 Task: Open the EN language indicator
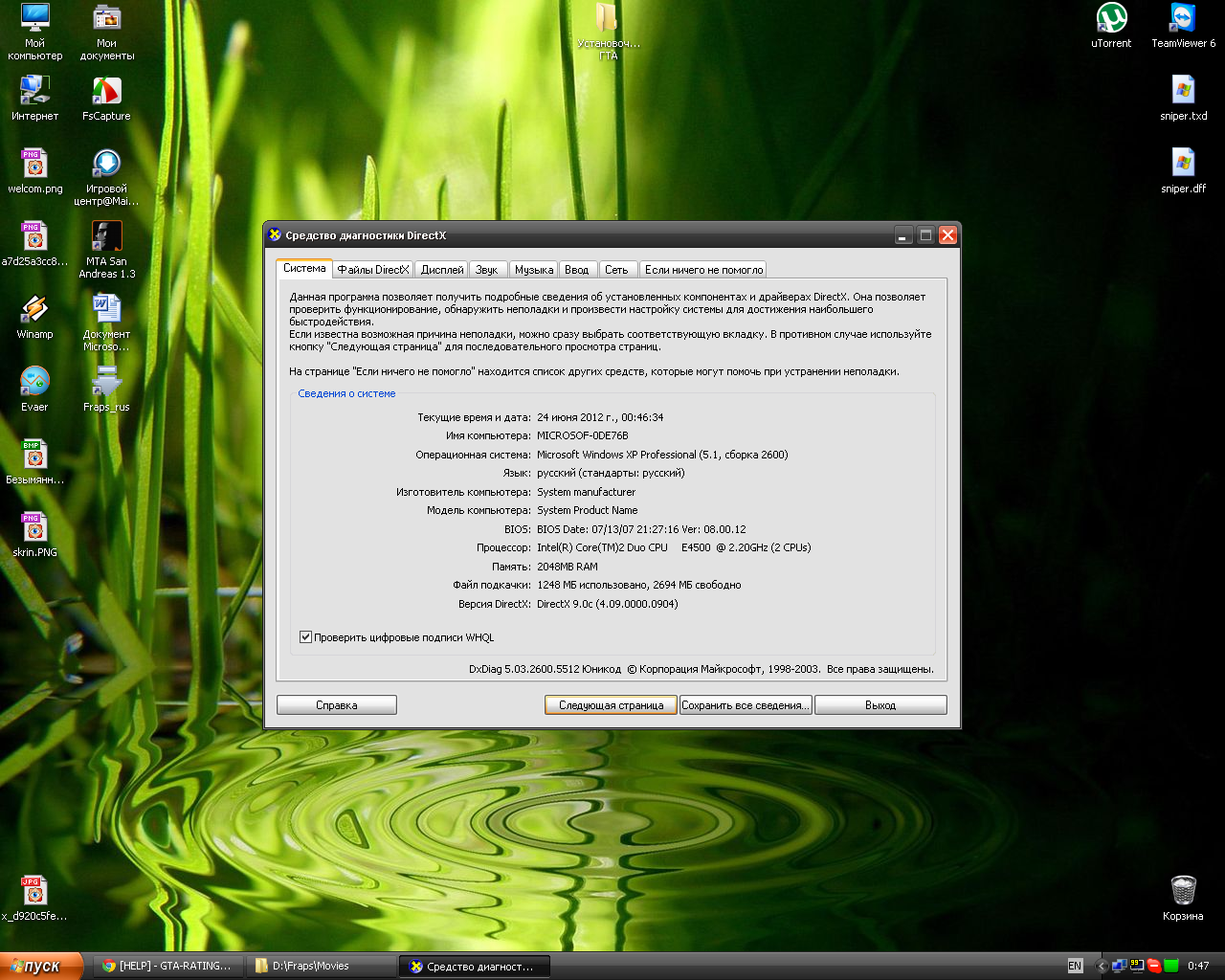point(1075,966)
